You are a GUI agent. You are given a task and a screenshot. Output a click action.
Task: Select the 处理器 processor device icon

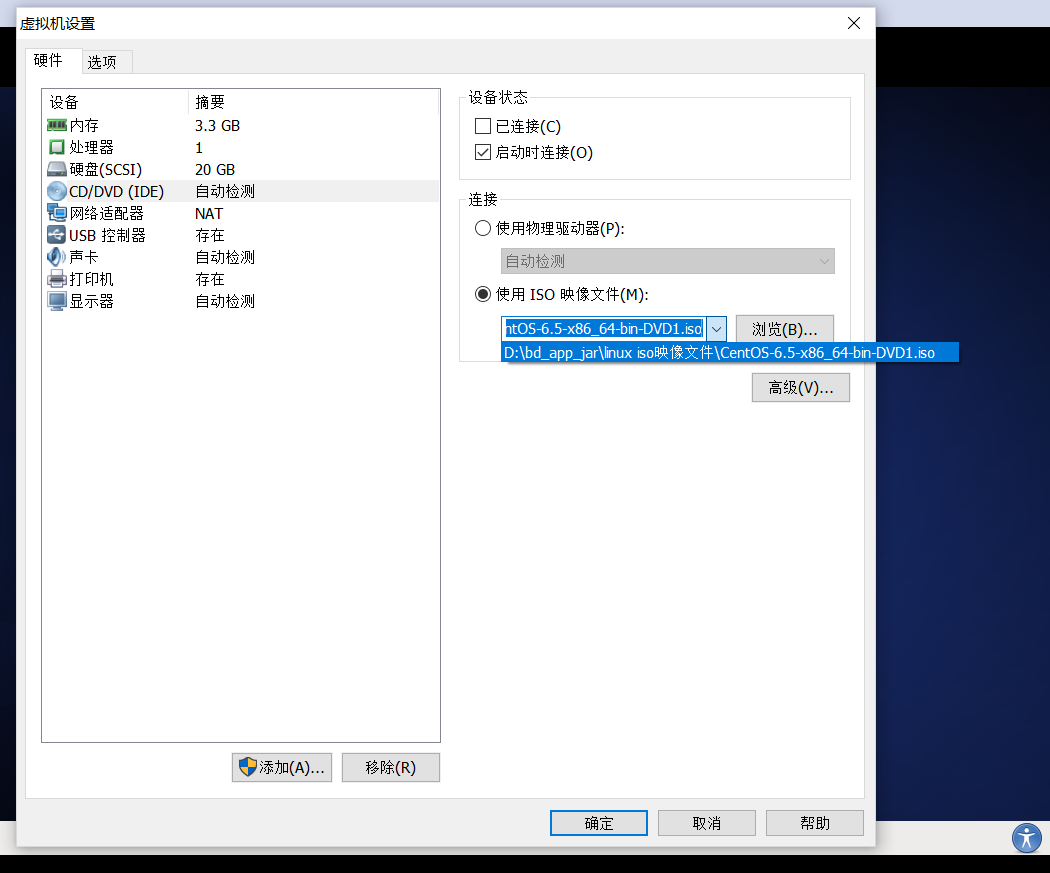click(x=57, y=147)
